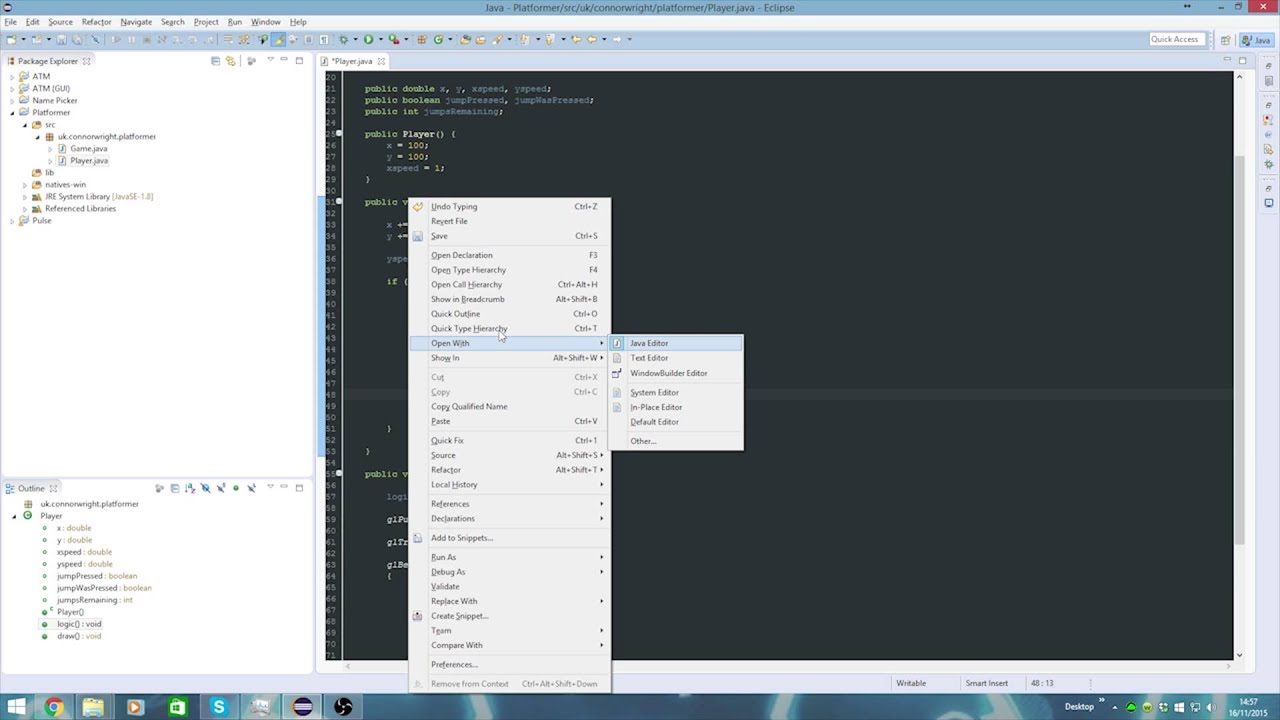Viewport: 1280px width, 720px height.
Task: Select jumpsRemaining : int in Outline
Action: (94, 600)
